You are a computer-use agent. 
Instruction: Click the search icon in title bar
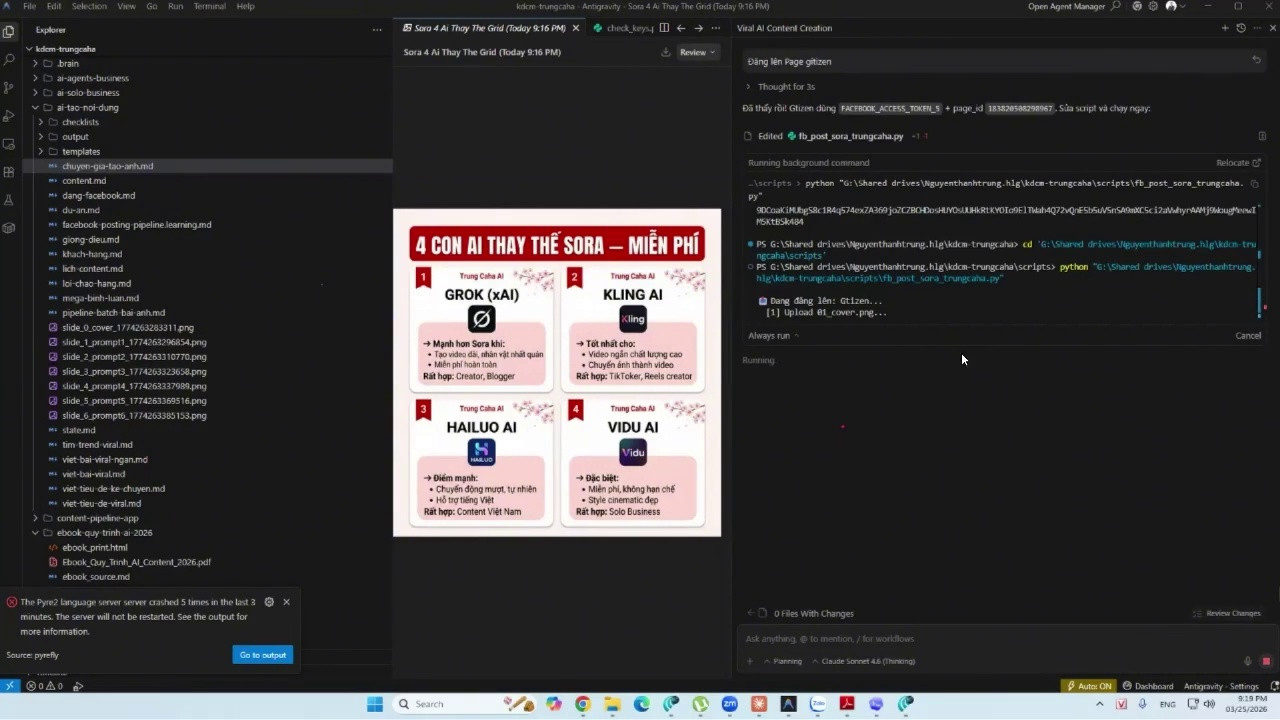[x=1116, y=6]
